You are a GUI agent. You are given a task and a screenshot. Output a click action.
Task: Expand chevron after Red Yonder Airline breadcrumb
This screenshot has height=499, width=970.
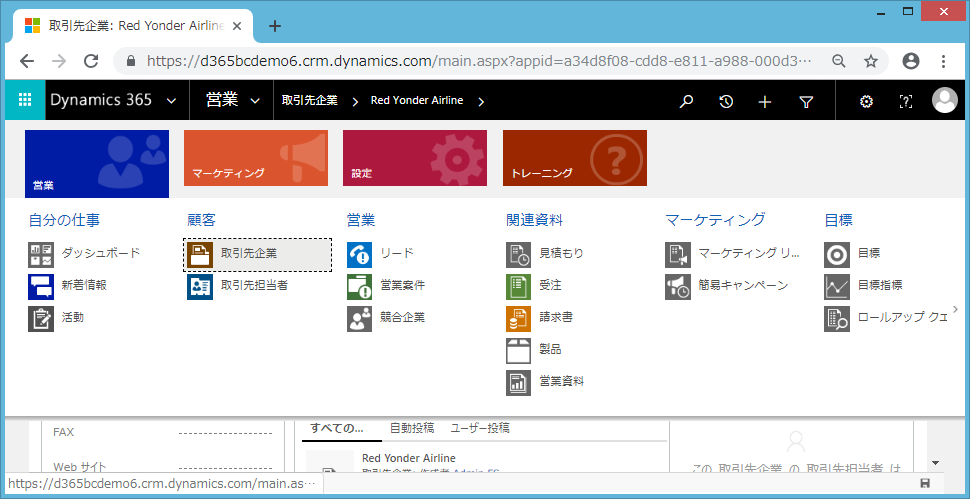pos(481,102)
